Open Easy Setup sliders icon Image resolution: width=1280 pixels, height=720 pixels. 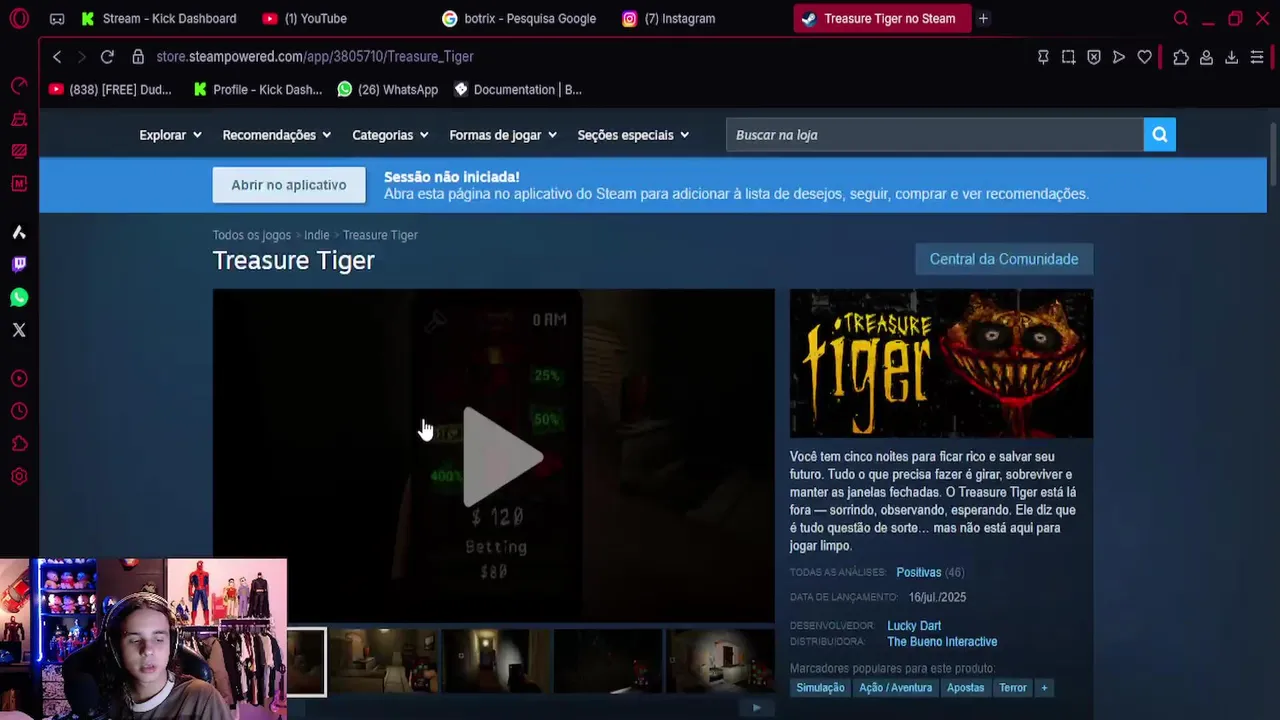1257,57
